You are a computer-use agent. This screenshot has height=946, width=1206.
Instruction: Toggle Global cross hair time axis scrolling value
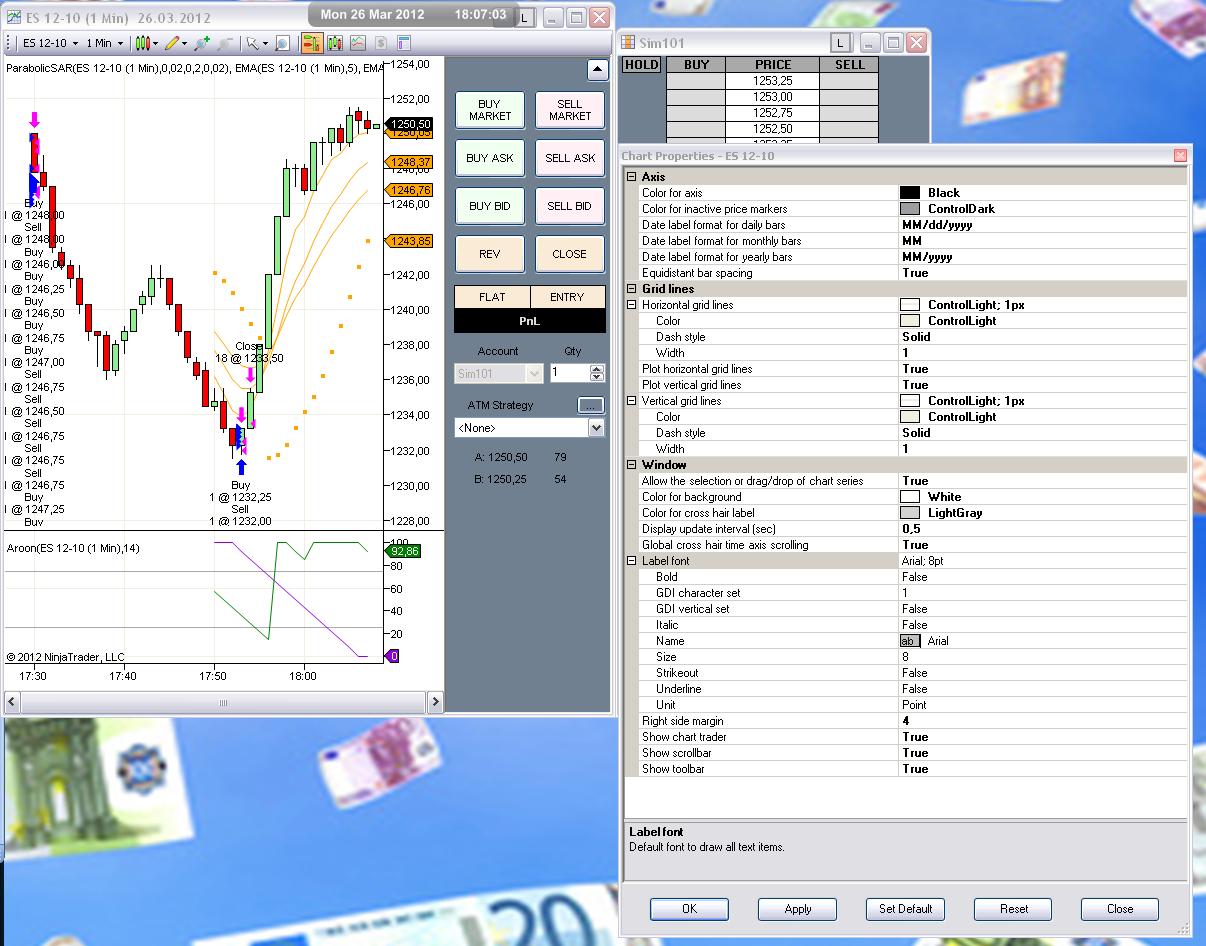click(x=1043, y=545)
